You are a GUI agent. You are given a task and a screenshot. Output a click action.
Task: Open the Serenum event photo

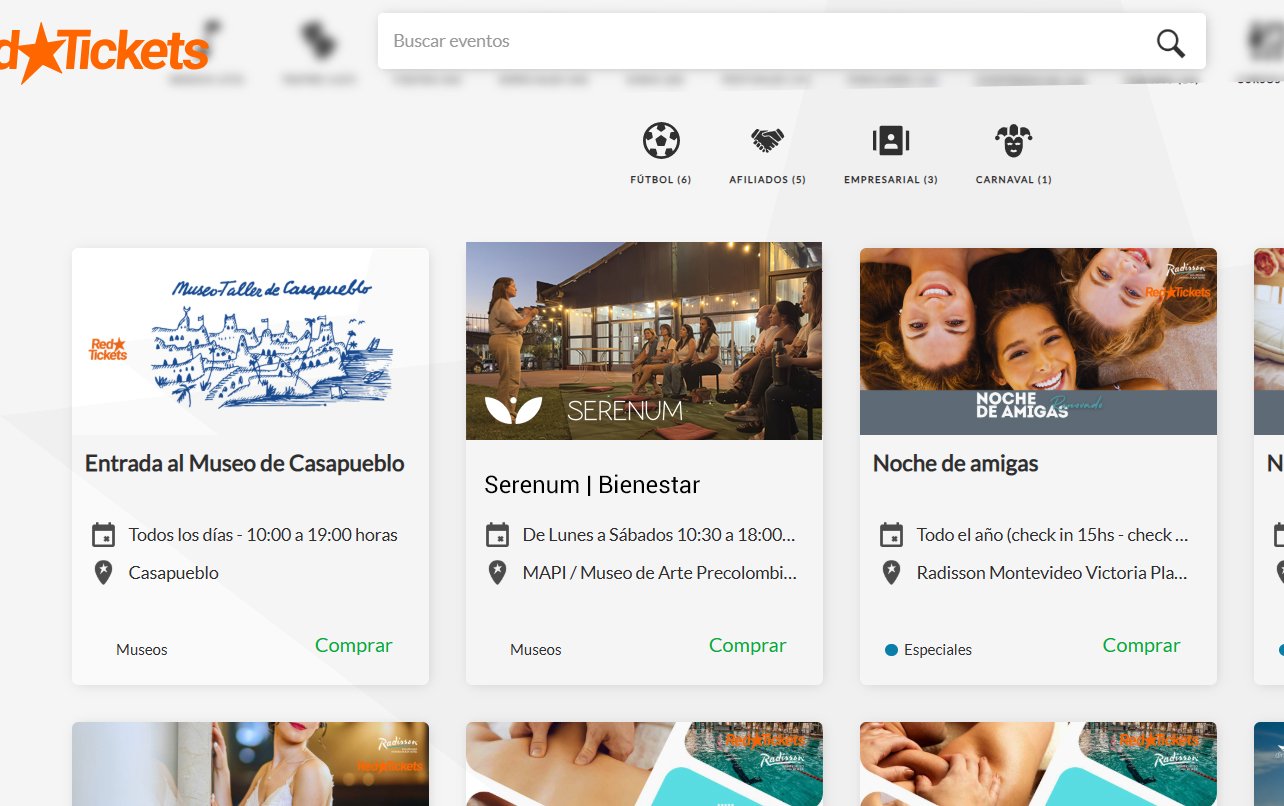click(x=644, y=341)
